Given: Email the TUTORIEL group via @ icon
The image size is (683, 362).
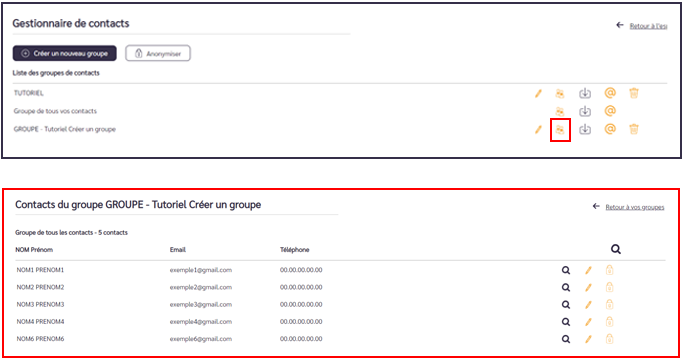Looking at the screenshot, I should click(x=610, y=93).
